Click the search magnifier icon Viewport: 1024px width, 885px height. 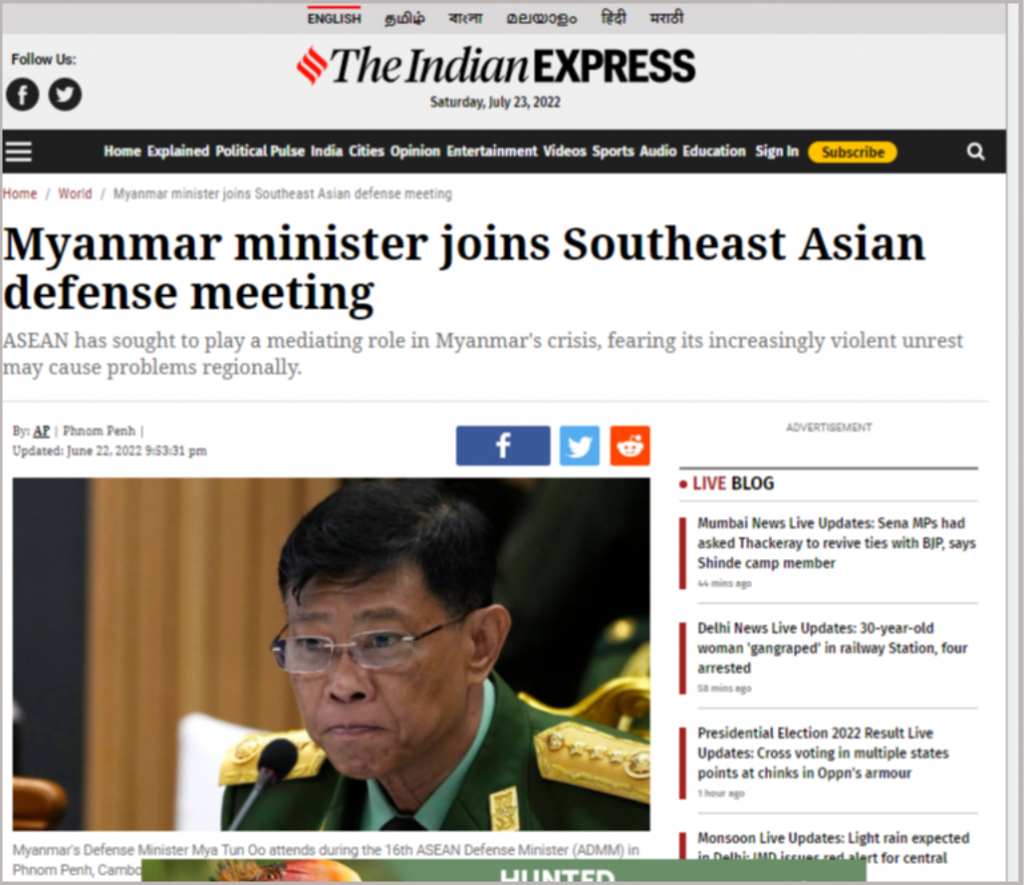click(x=976, y=152)
